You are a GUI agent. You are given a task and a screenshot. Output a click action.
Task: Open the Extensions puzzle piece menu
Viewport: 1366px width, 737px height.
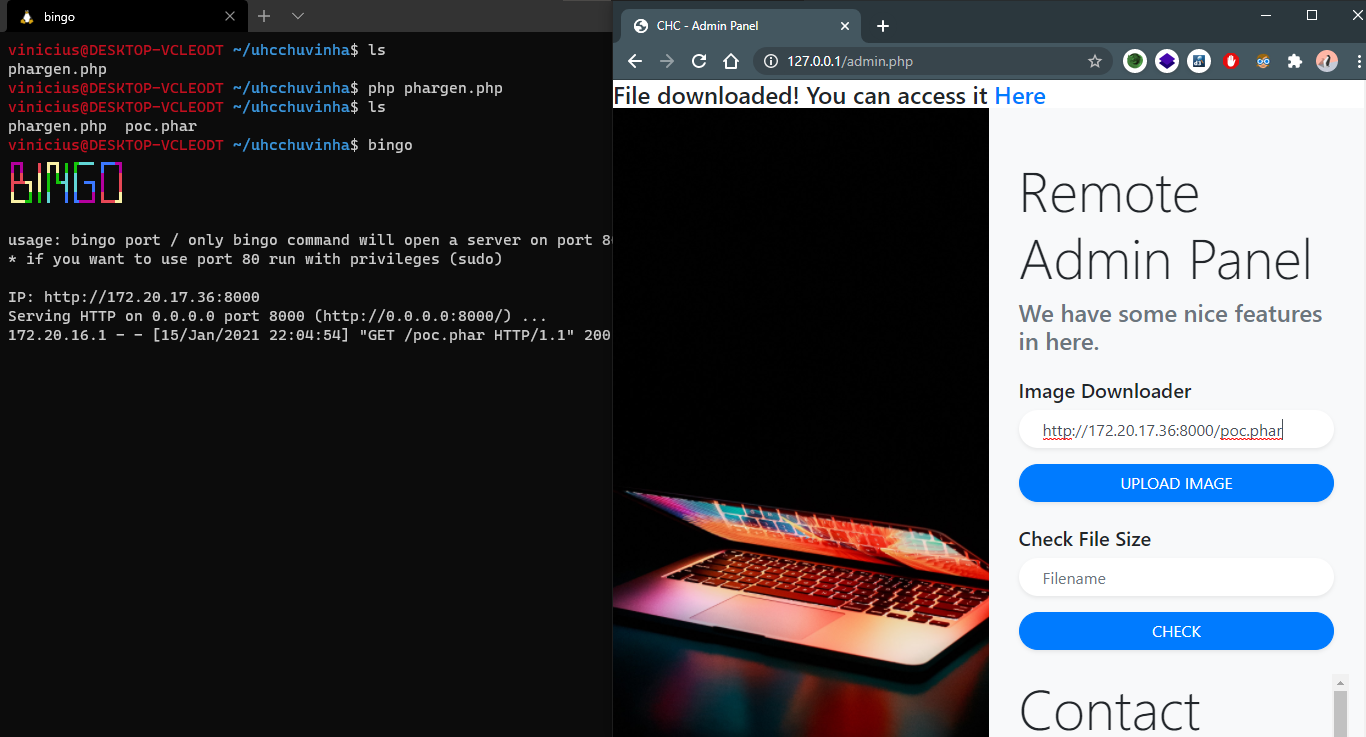1295,61
